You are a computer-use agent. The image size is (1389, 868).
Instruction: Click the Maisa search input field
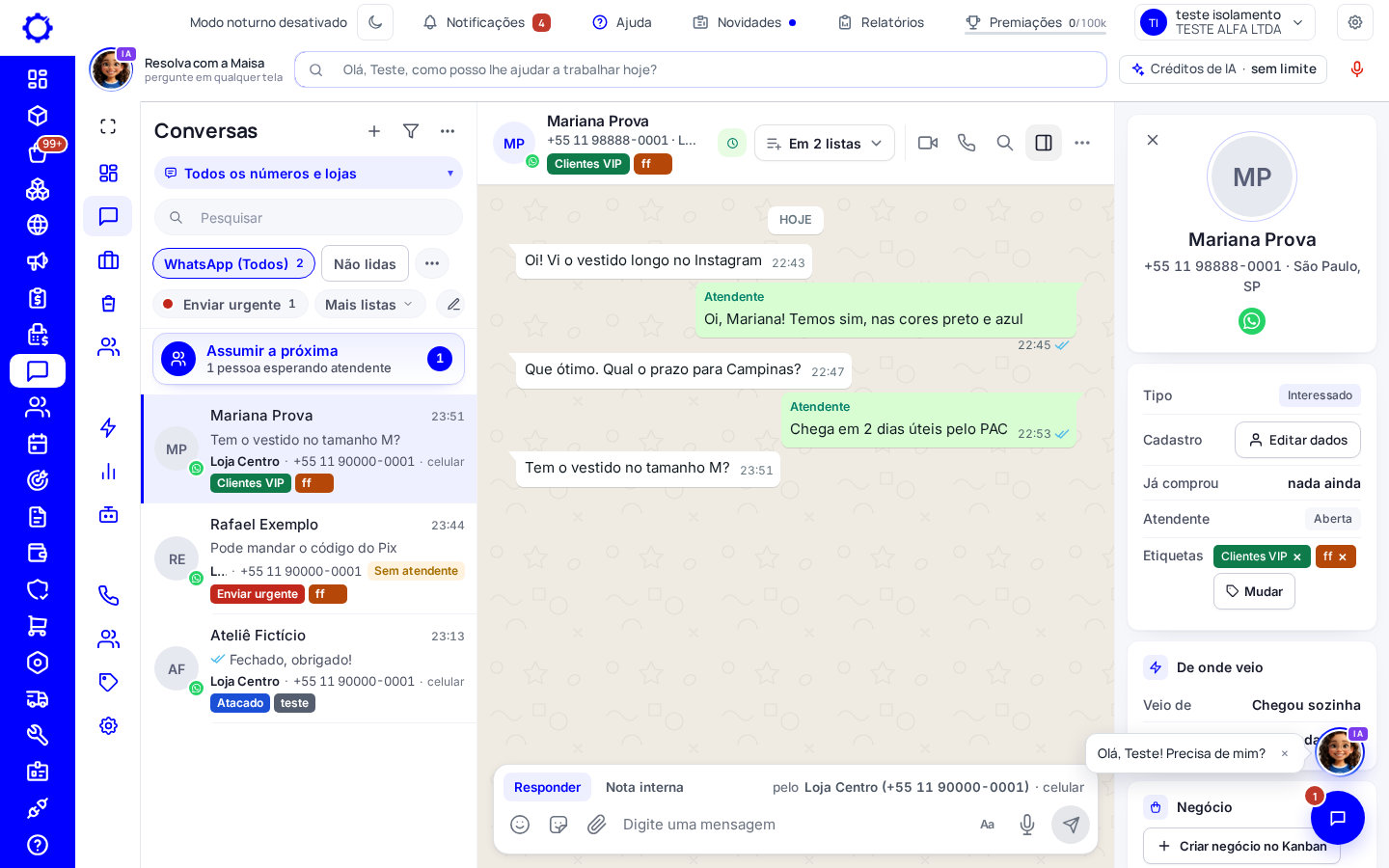[700, 69]
